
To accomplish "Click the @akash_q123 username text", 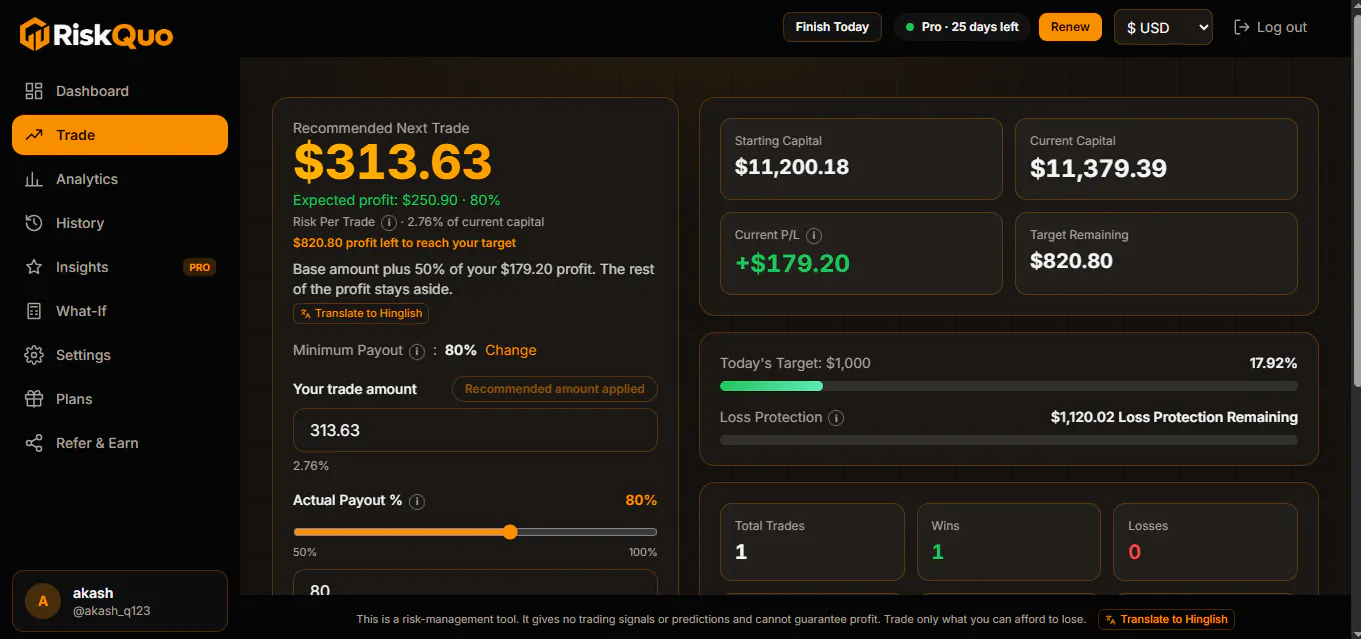I will (111, 610).
